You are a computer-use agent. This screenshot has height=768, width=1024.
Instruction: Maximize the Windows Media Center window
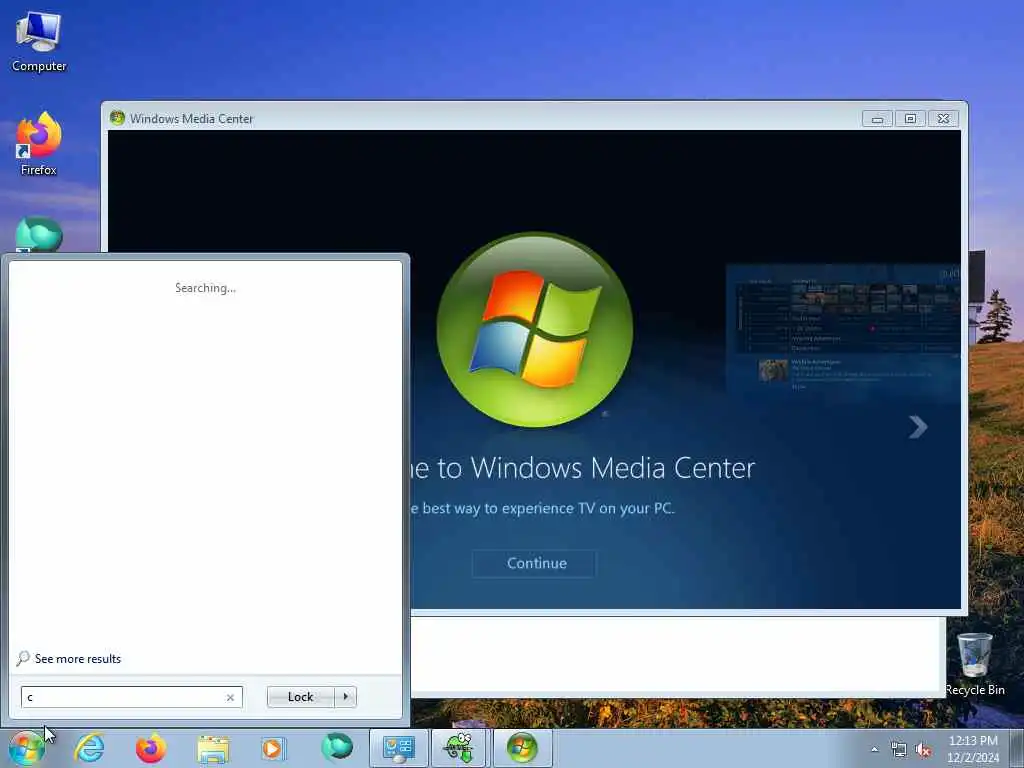pyautogui.click(x=910, y=119)
